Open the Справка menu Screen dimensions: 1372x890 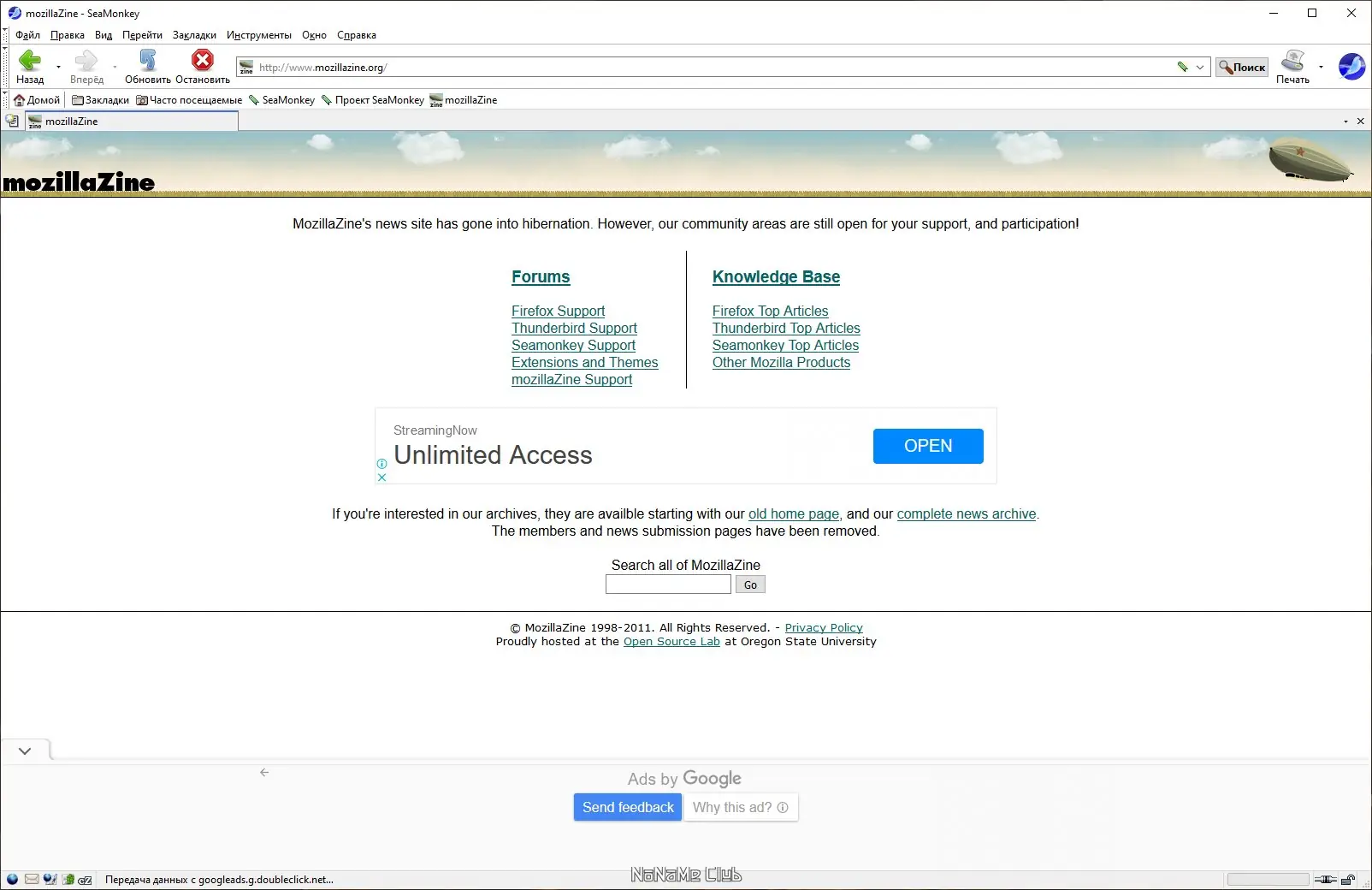[x=357, y=35]
